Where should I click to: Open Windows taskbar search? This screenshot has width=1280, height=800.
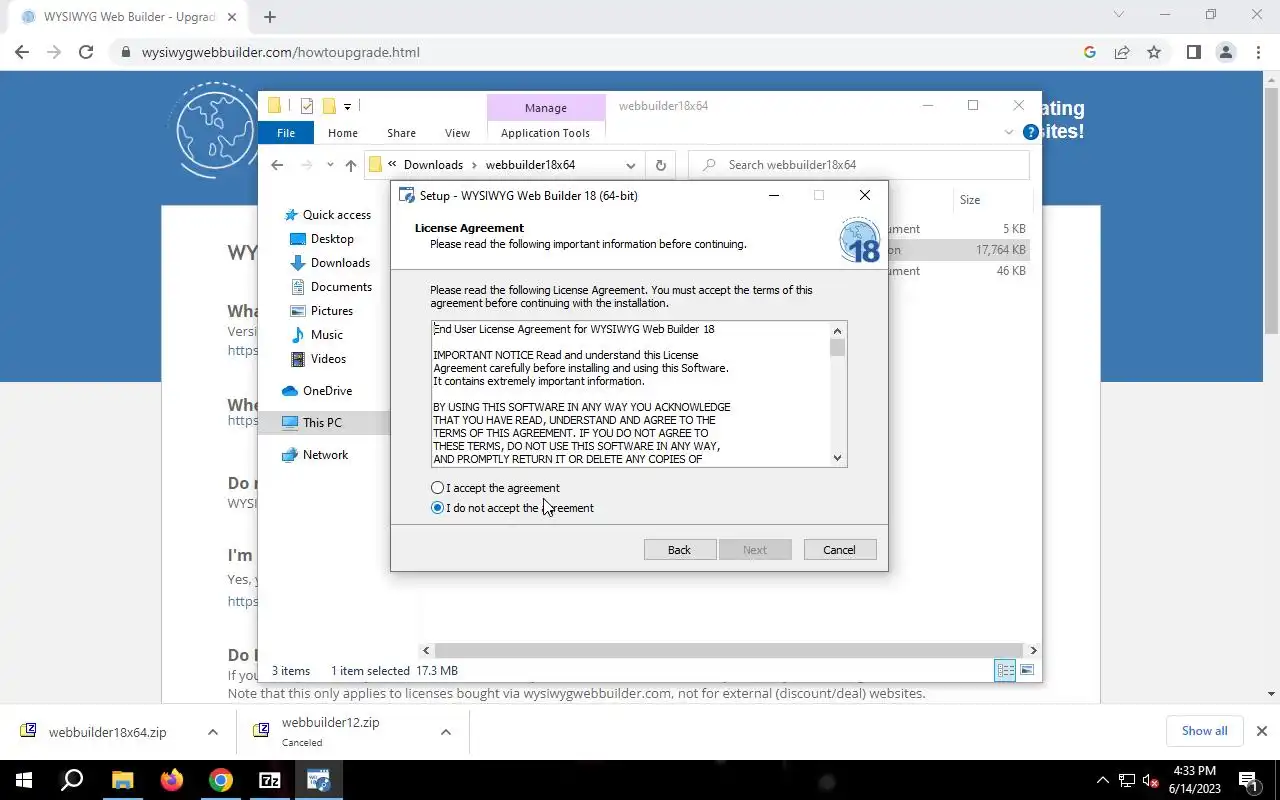pos(72,780)
